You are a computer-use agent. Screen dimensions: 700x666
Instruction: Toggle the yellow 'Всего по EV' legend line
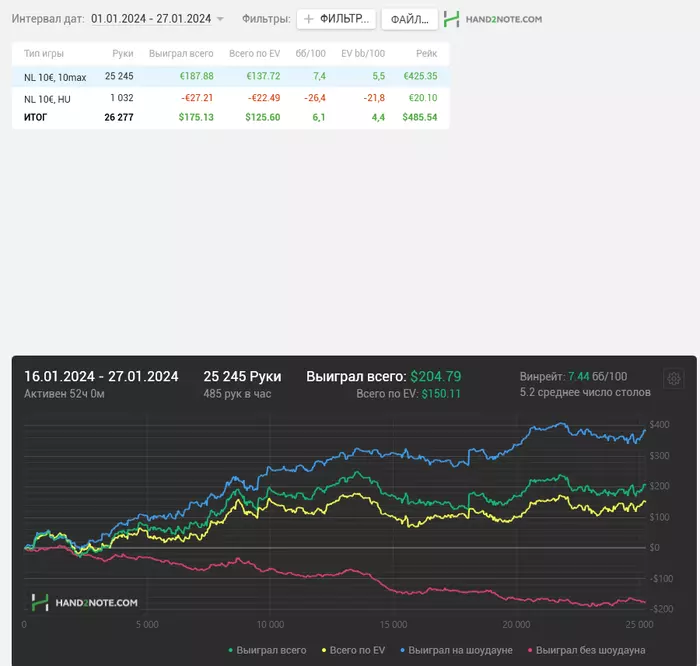tap(357, 650)
